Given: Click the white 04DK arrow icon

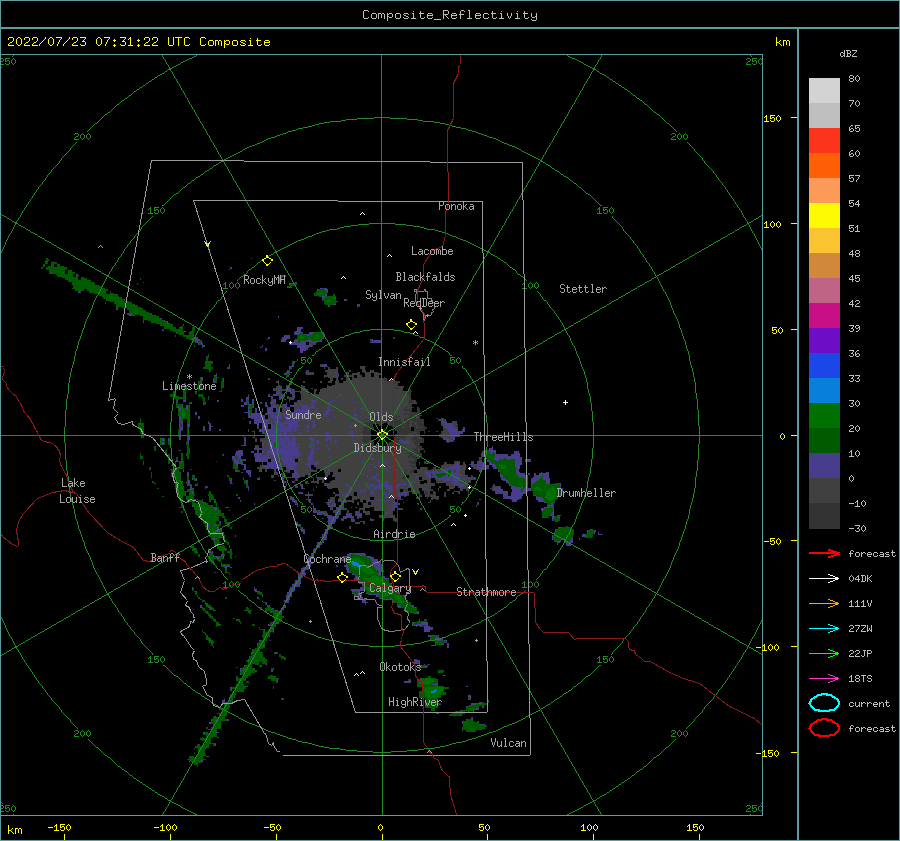Looking at the screenshot, I should point(824,579).
